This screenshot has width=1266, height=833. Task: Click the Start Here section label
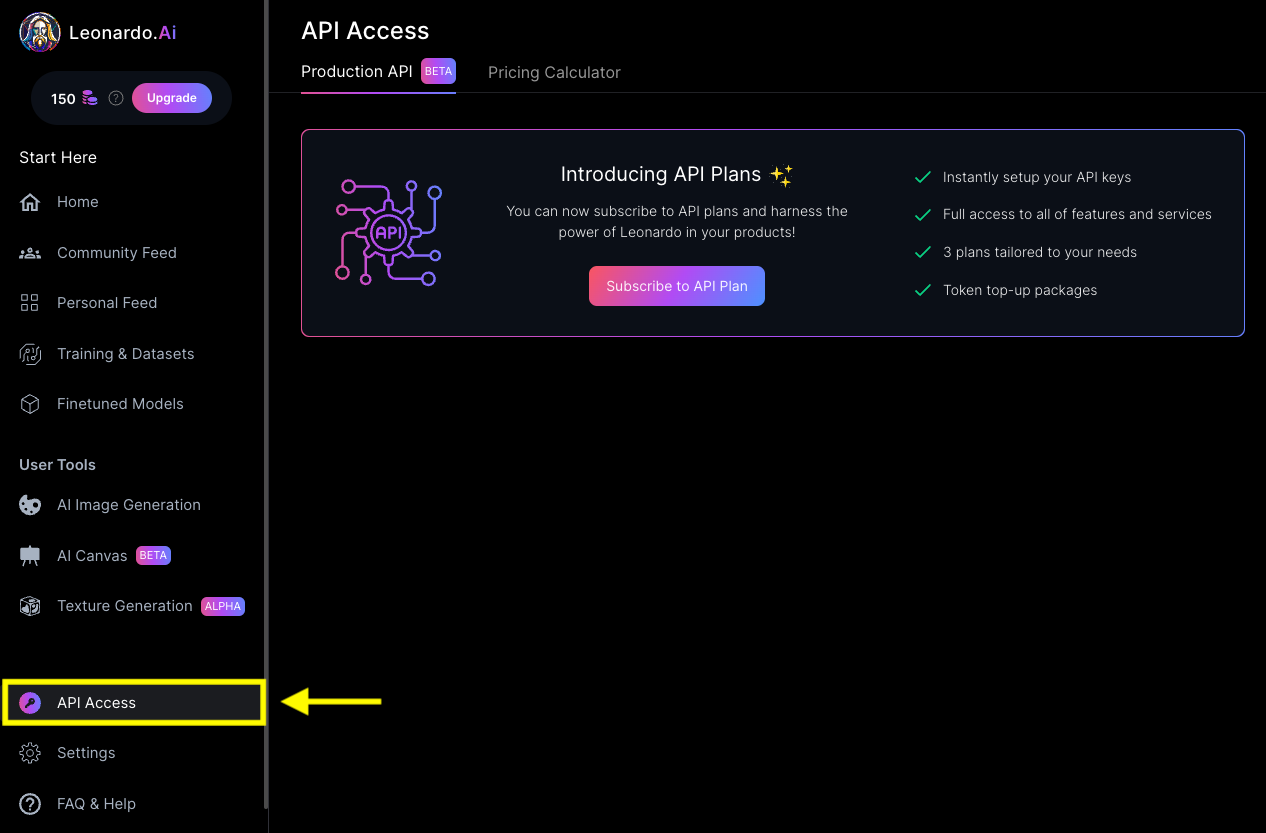58,157
